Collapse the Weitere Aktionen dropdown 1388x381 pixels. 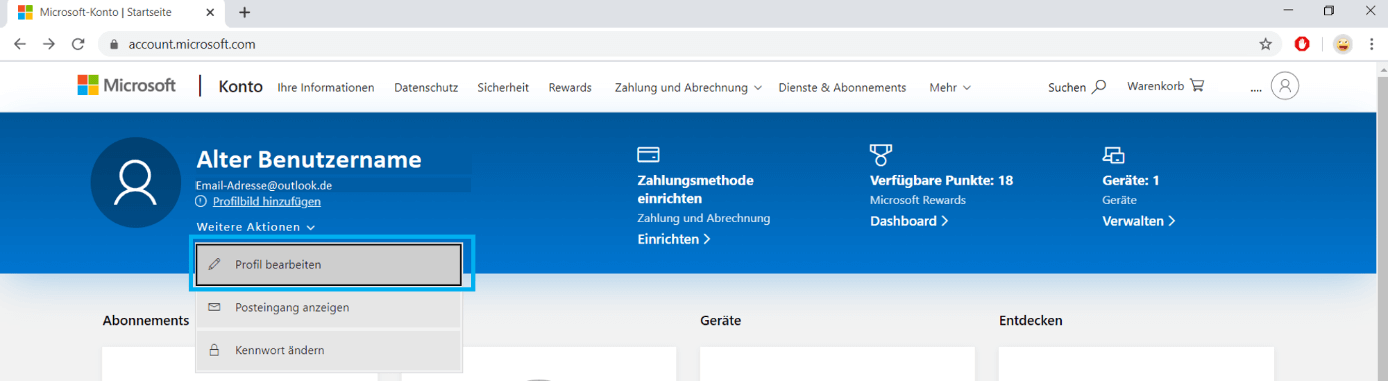(x=256, y=227)
